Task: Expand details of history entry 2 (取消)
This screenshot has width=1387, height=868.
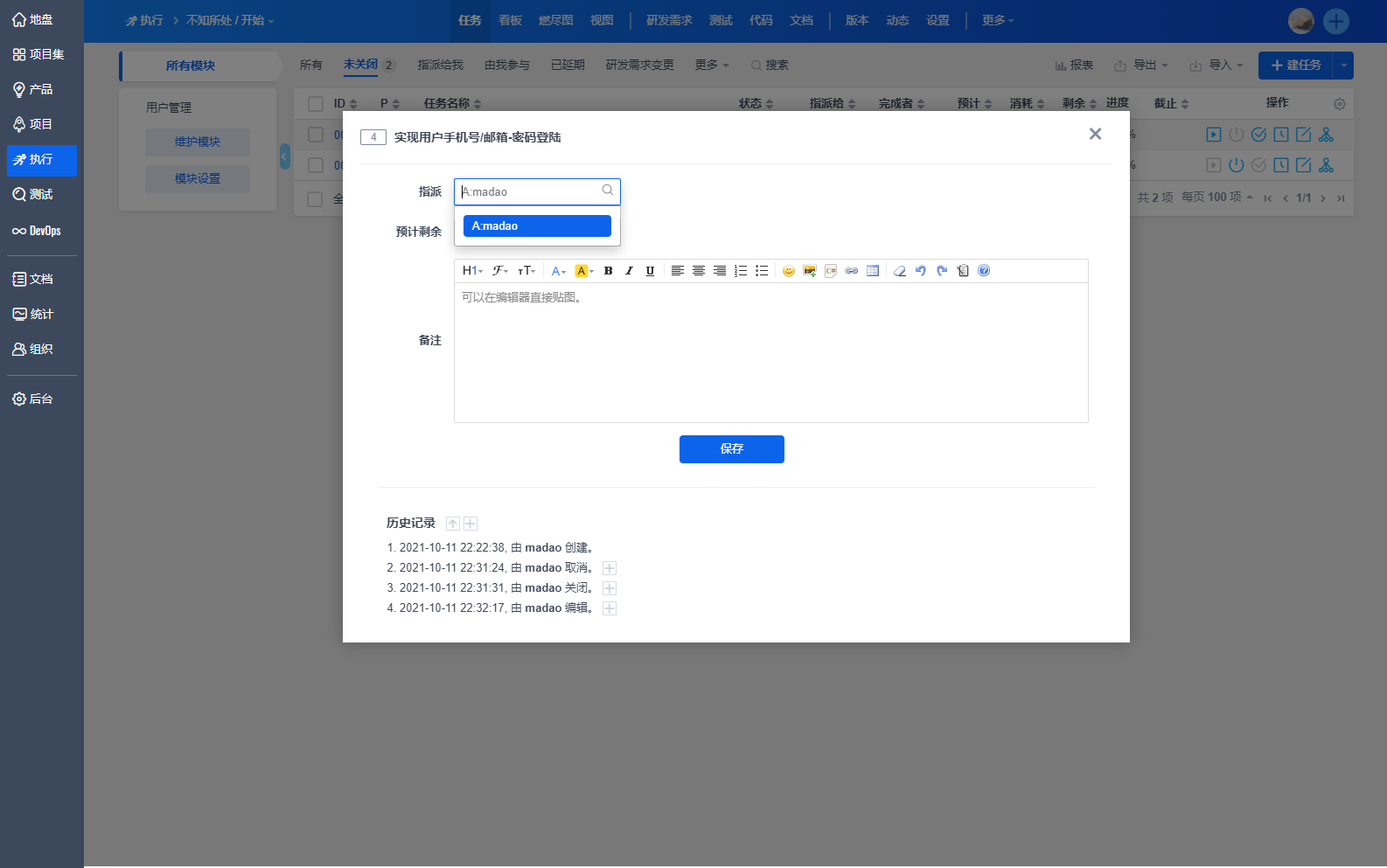Action: click(610, 568)
